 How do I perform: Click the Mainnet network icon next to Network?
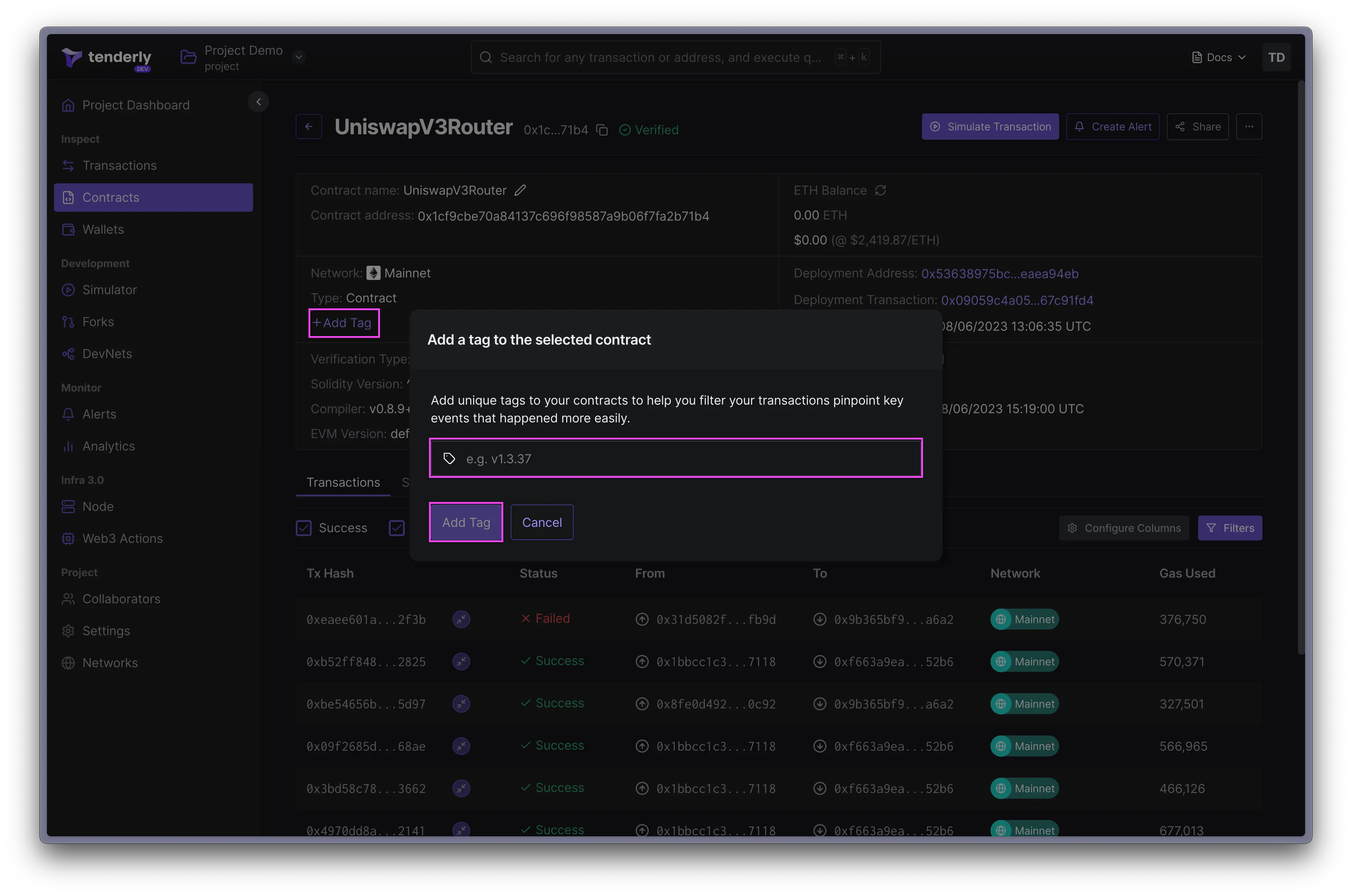373,273
